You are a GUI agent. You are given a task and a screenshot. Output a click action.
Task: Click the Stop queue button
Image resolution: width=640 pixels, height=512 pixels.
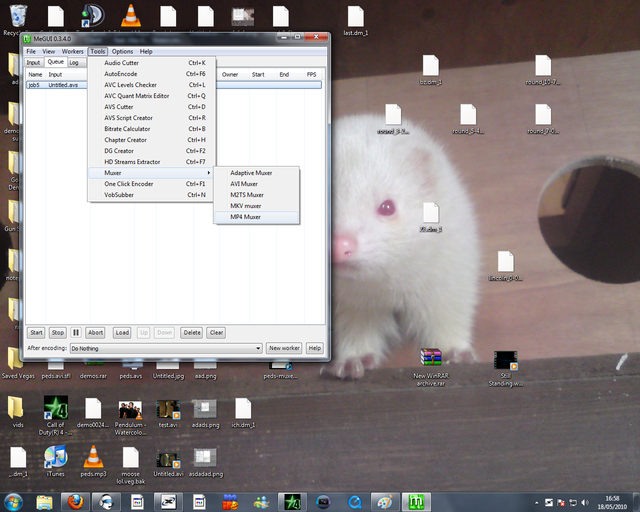(x=58, y=333)
